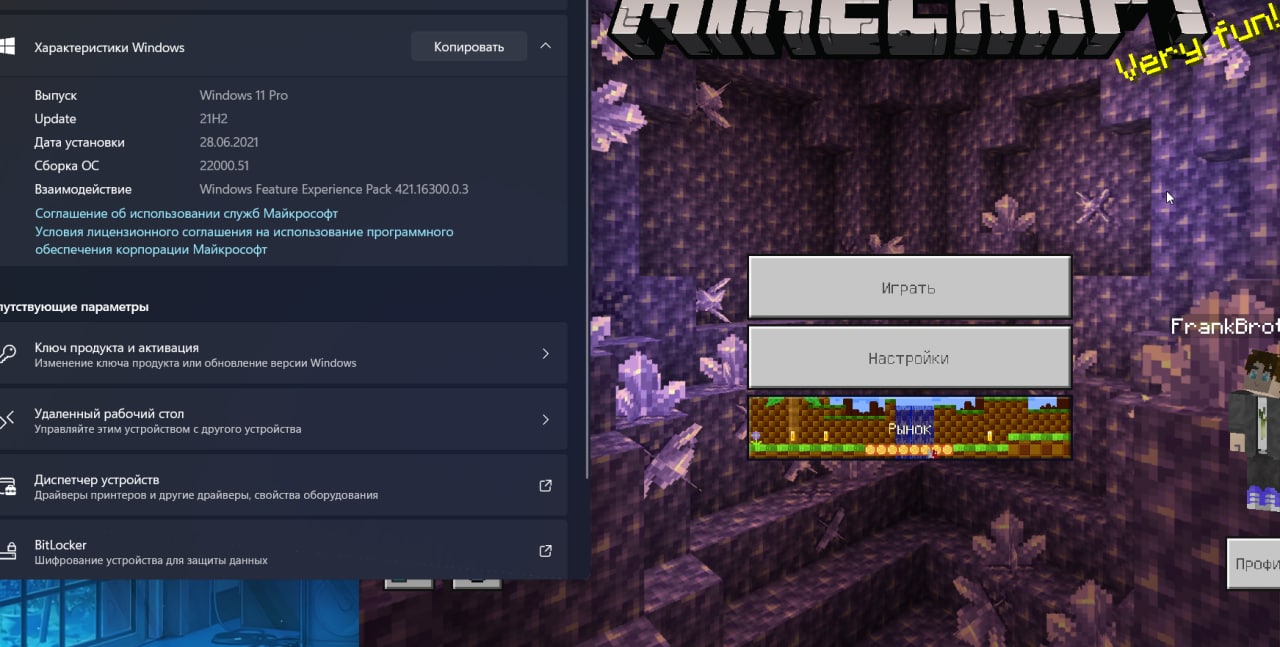The width and height of the screenshot is (1280, 647).
Task: Click the Играть button in Minecraft
Action: 909,288
